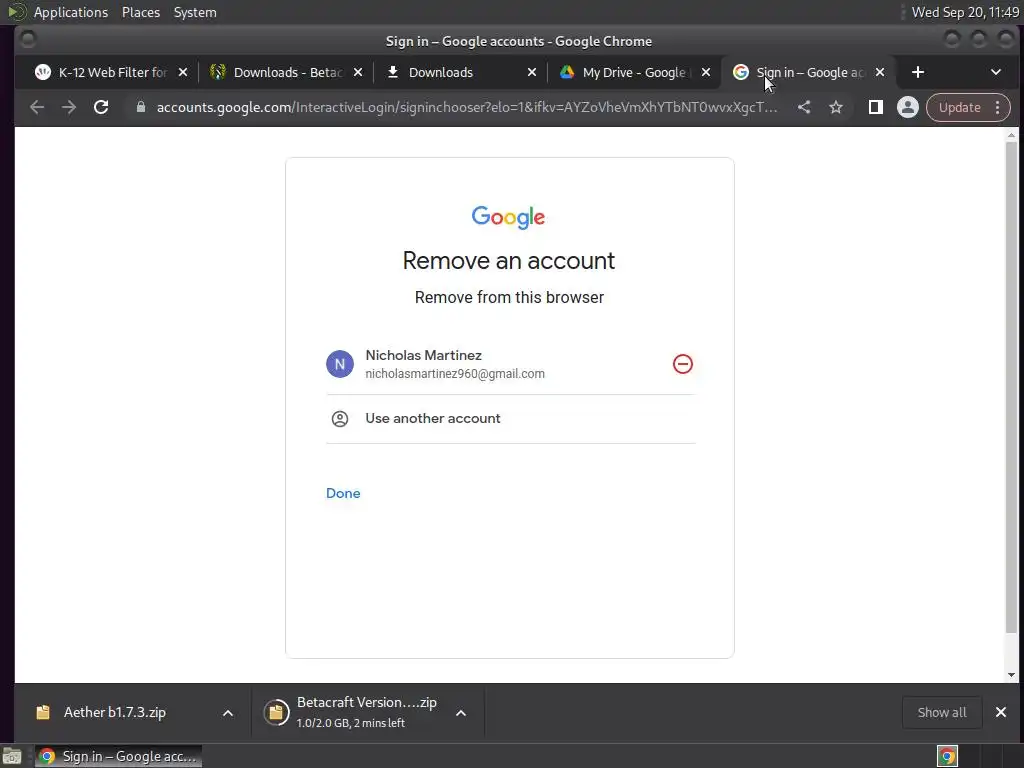The width and height of the screenshot is (1024, 768).
Task: Close the K-12 Web Filter tab
Action: tap(183, 72)
